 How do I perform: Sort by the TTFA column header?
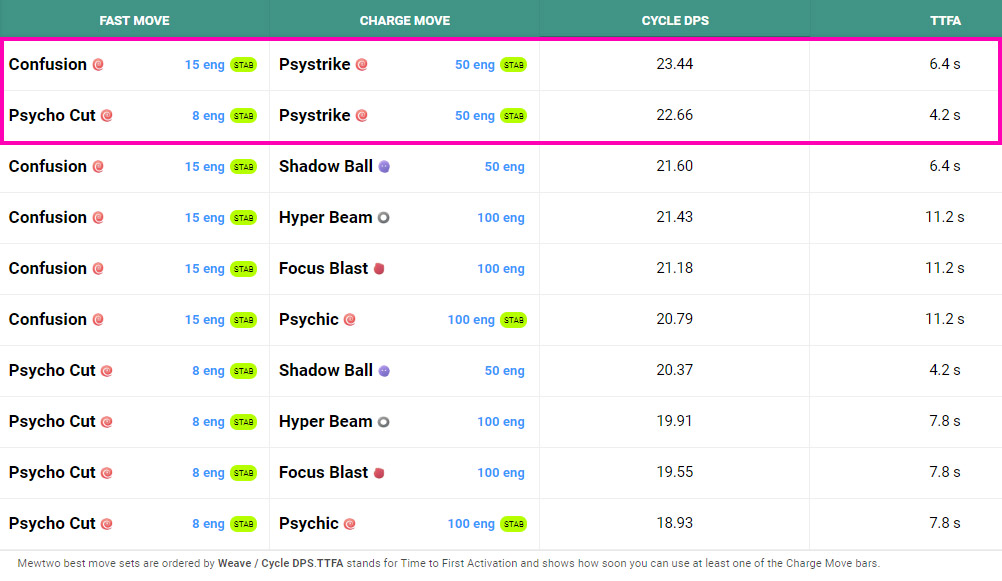945,20
